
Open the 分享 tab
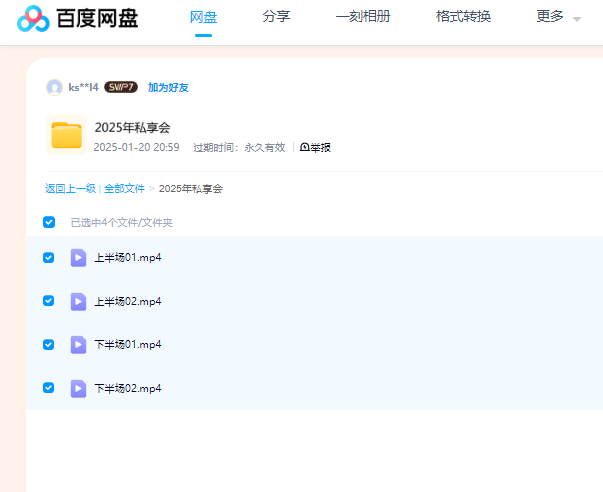[276, 17]
